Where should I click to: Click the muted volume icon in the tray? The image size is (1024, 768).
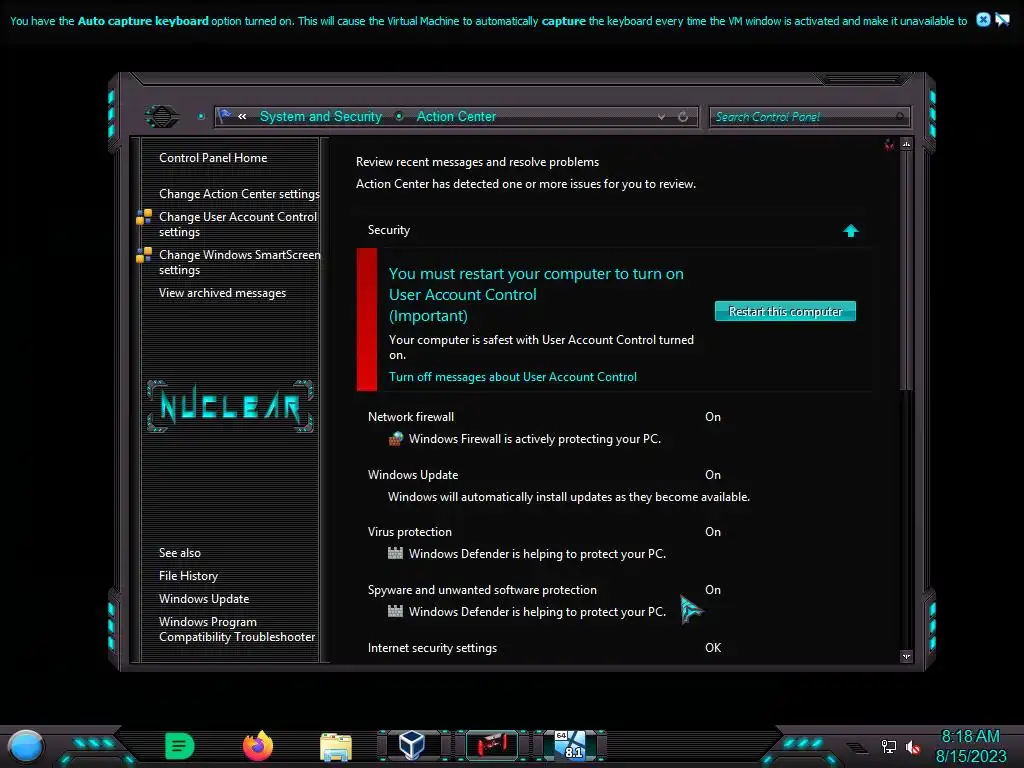pyautogui.click(x=912, y=746)
